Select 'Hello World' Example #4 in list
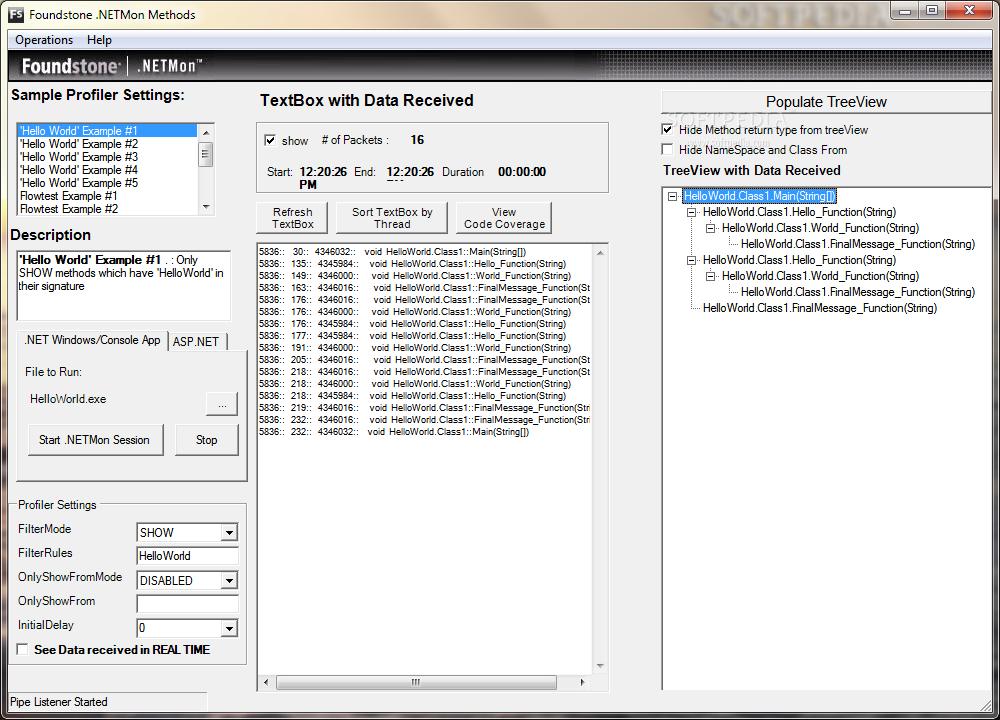 point(107,170)
